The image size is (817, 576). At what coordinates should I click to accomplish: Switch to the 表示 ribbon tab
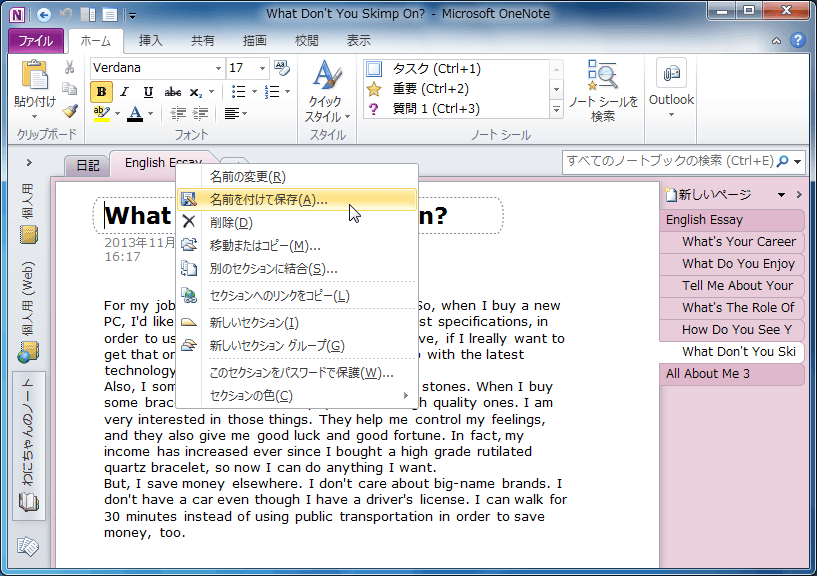coord(358,41)
